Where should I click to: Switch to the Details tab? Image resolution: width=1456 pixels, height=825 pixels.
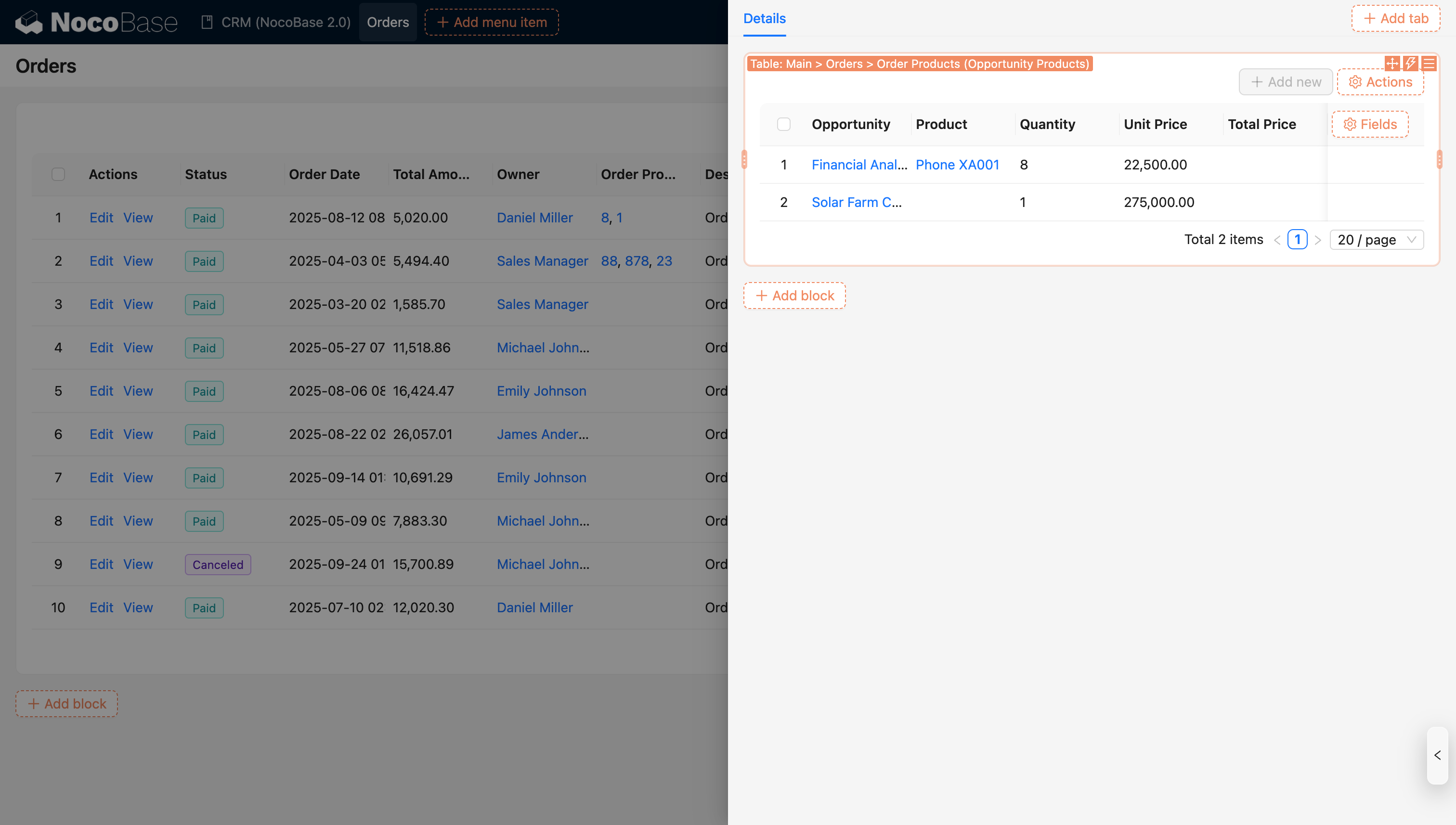coord(764,18)
